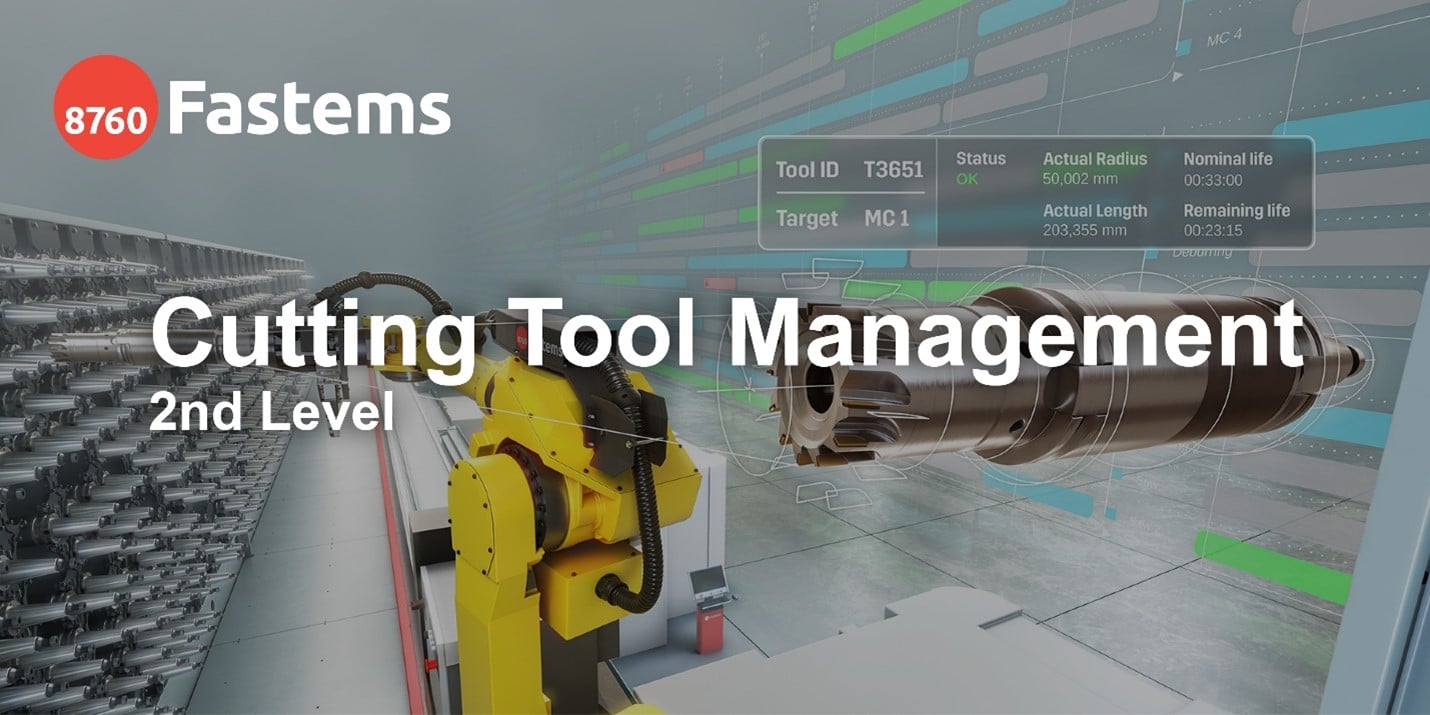
Task: Select the MC 4 schedule row label
Action: pos(1224,40)
